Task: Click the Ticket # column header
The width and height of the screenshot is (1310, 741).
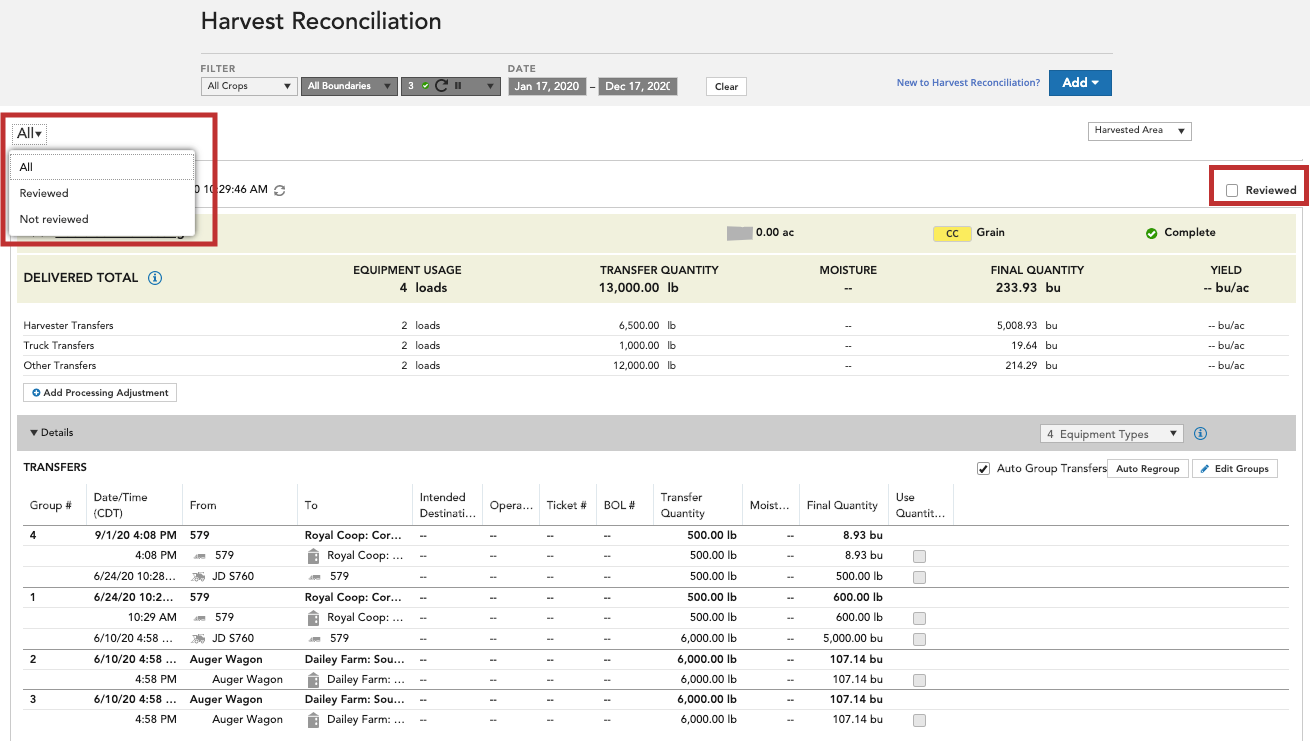Action: point(569,505)
